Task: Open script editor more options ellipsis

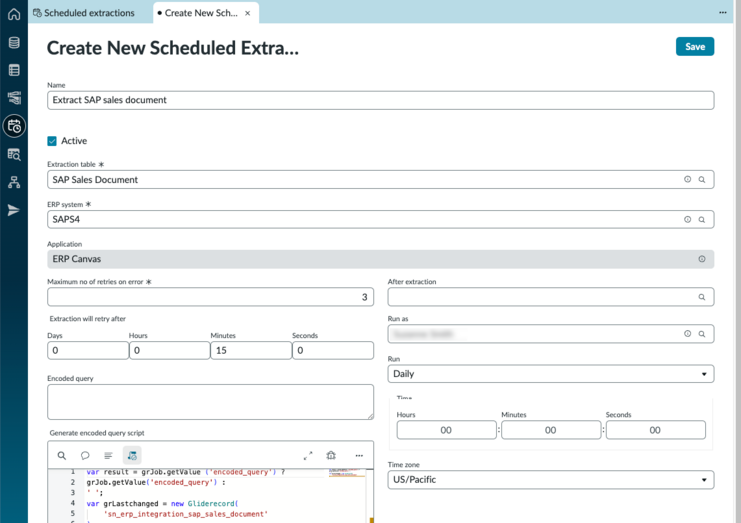Action: pos(359,455)
